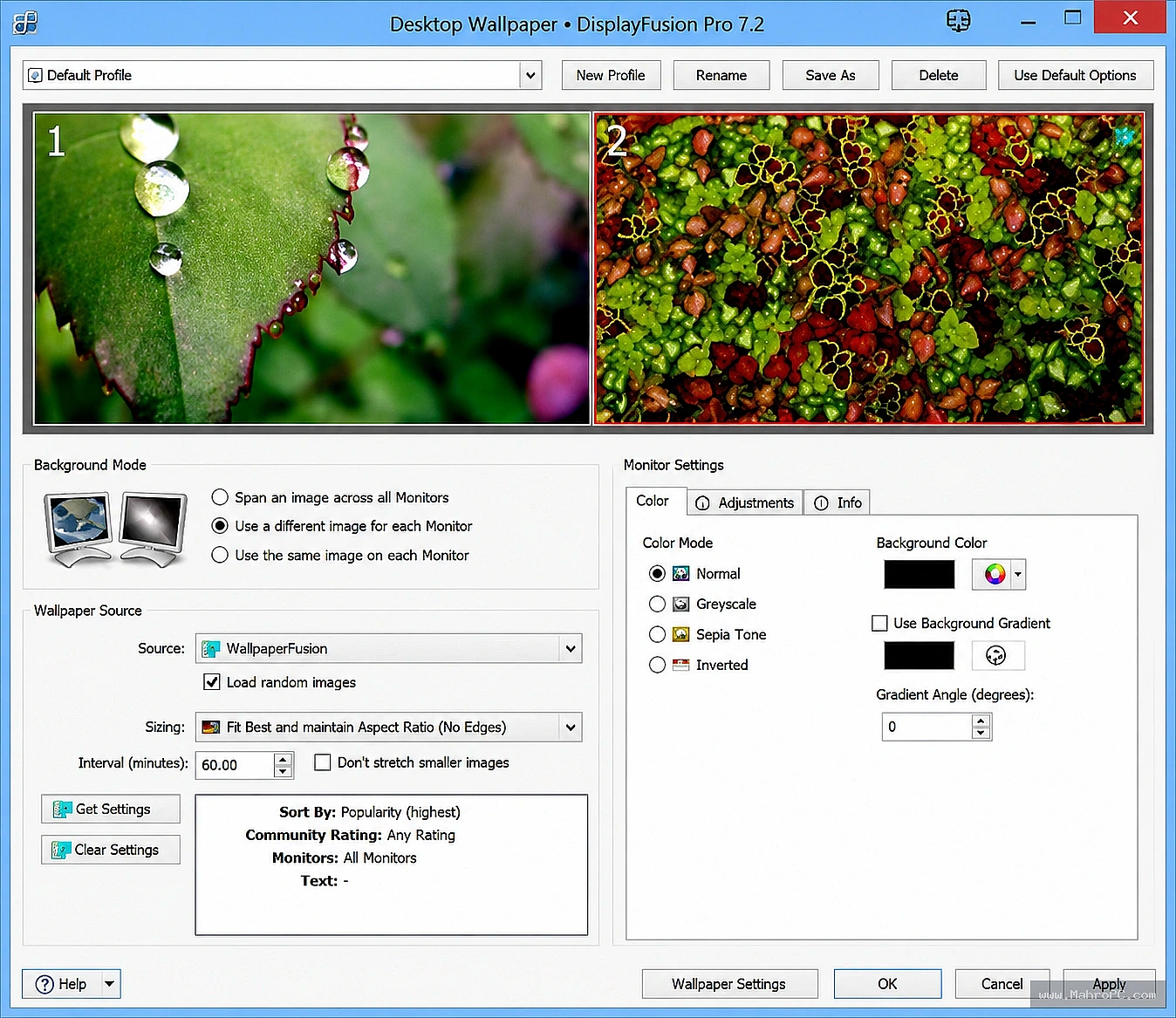The width and height of the screenshot is (1176, 1018).
Task: Expand the Default Profile dropdown
Action: (530, 76)
